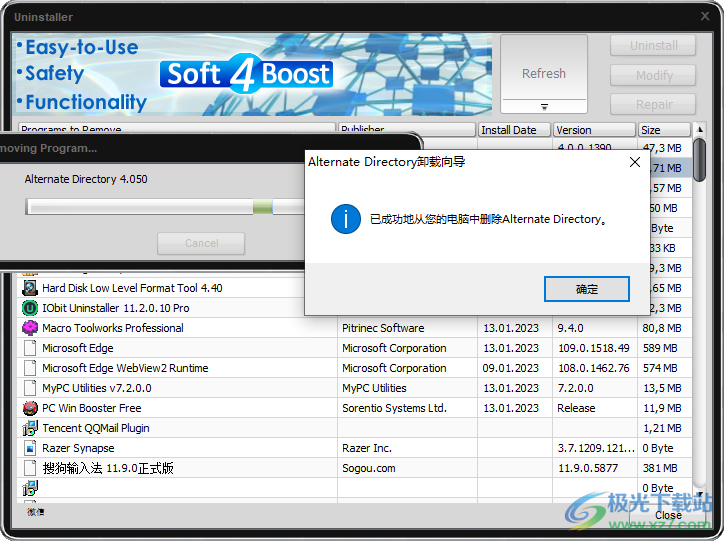Select MyPC Utilities v7.2.0.0 row
This screenshot has height=541, width=724.
coord(354,388)
